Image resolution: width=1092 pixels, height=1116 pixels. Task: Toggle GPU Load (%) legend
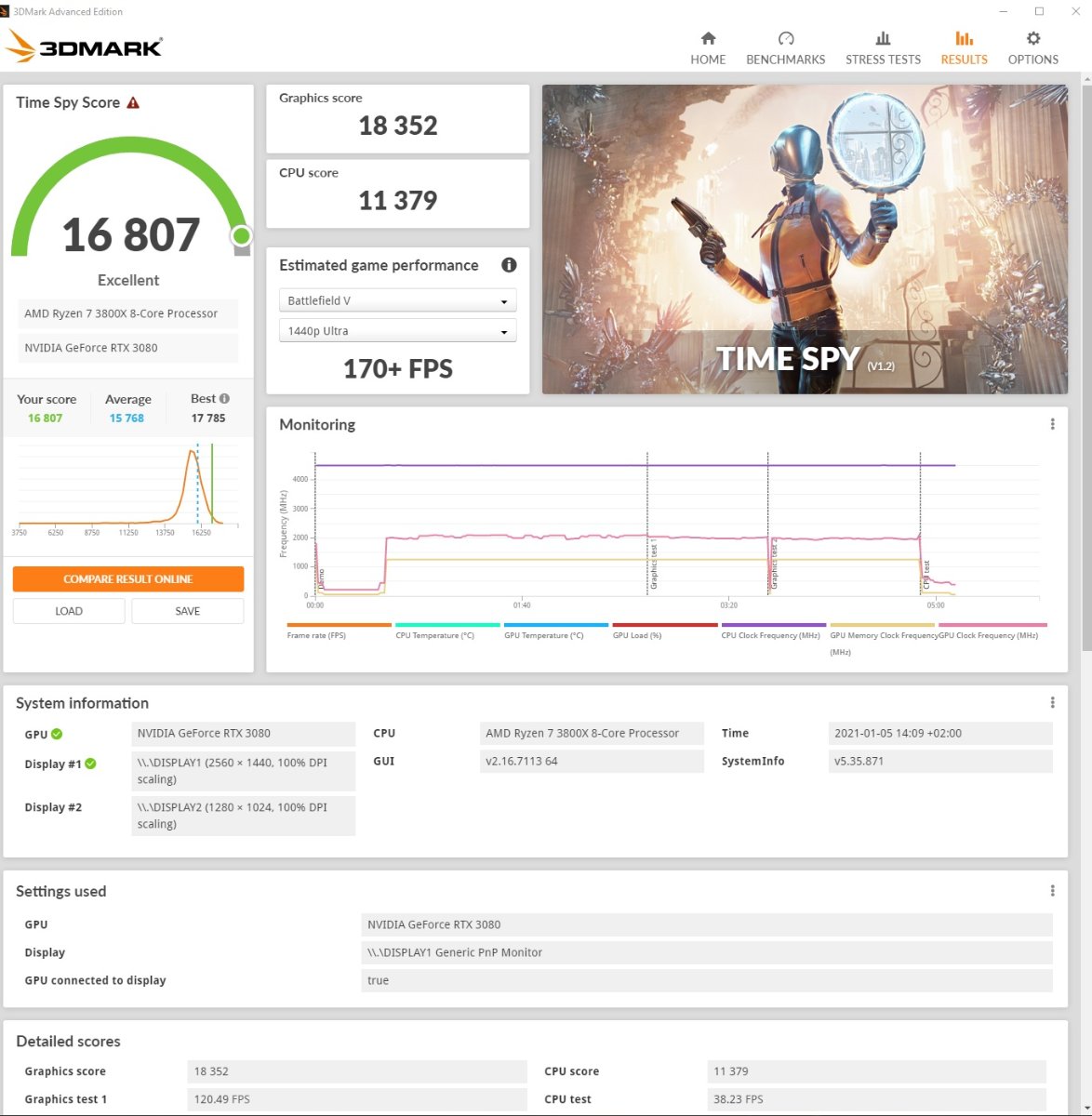(664, 631)
